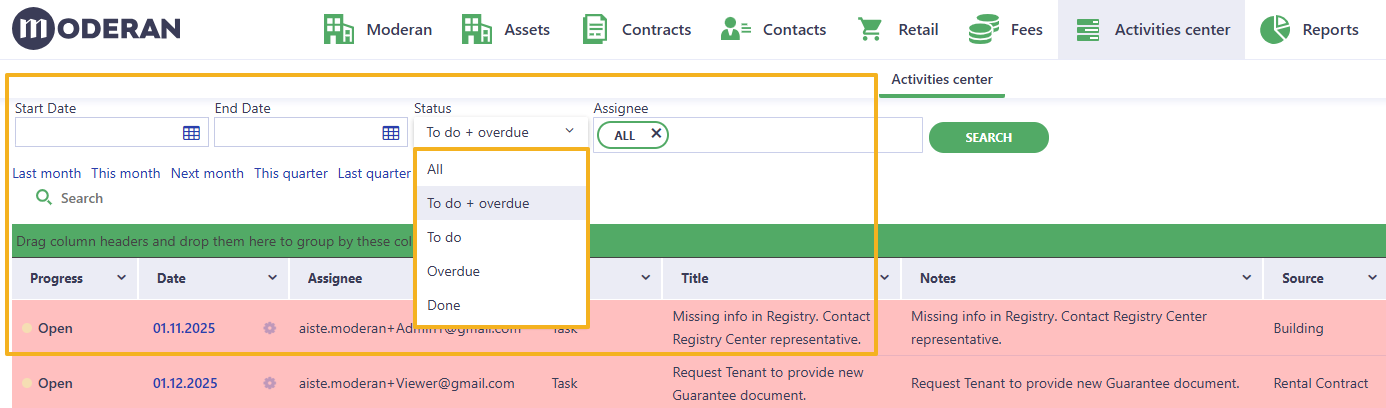This screenshot has width=1386, height=408.
Task: Switch to Activities center sub-tab
Action: [x=942, y=80]
